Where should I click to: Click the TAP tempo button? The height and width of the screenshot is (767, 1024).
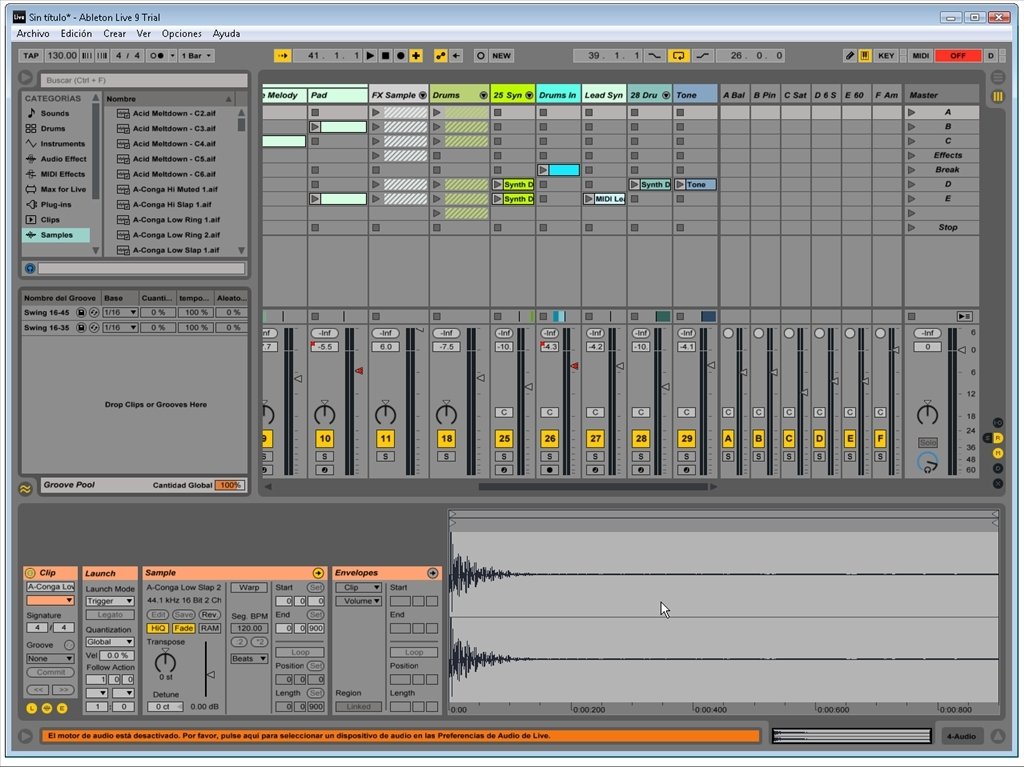31,56
